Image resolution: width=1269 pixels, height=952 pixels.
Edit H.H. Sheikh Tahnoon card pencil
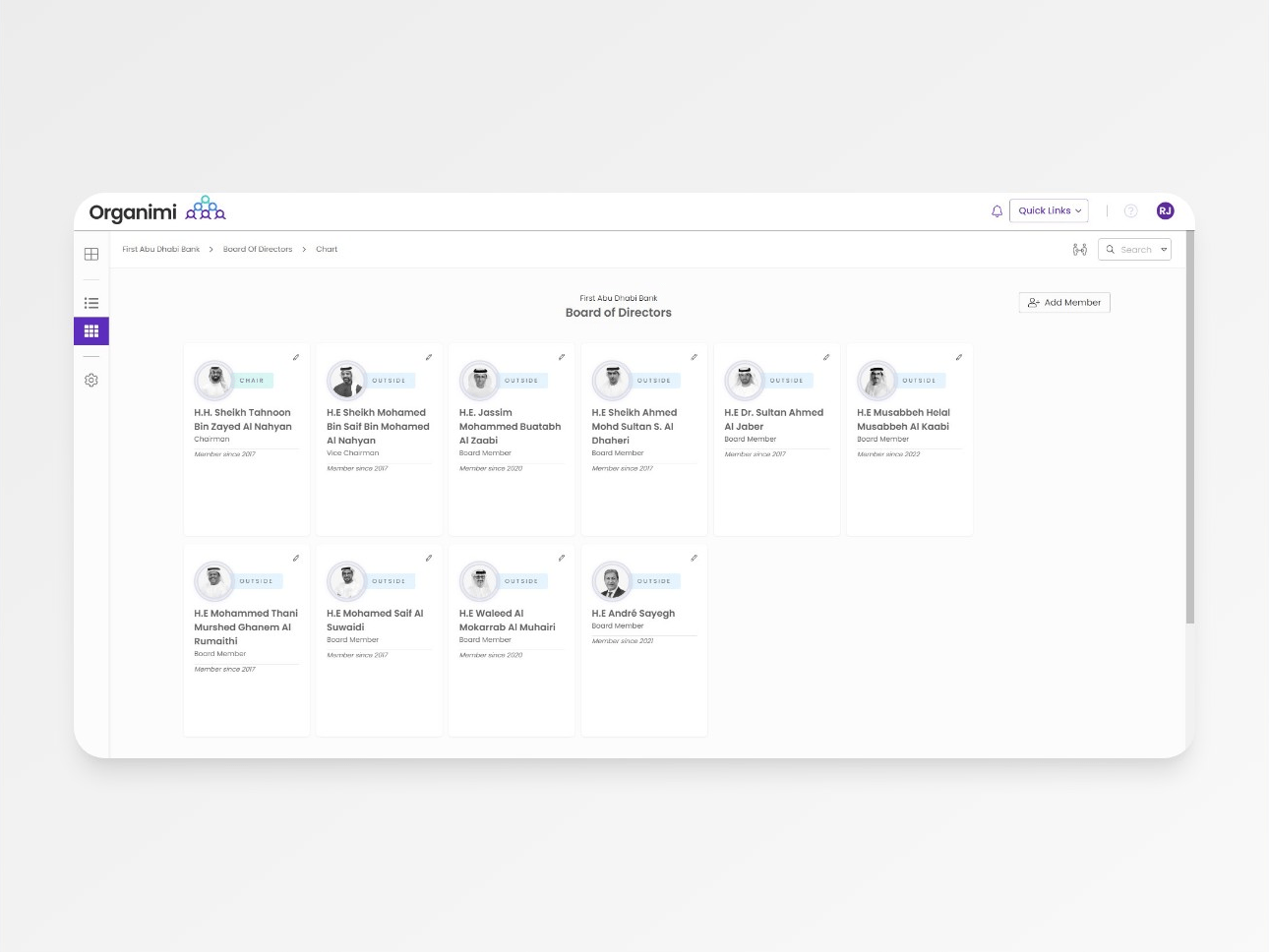pyautogui.click(x=295, y=357)
